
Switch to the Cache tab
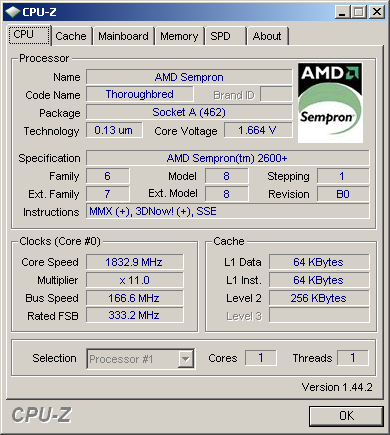pyautogui.click(x=71, y=36)
